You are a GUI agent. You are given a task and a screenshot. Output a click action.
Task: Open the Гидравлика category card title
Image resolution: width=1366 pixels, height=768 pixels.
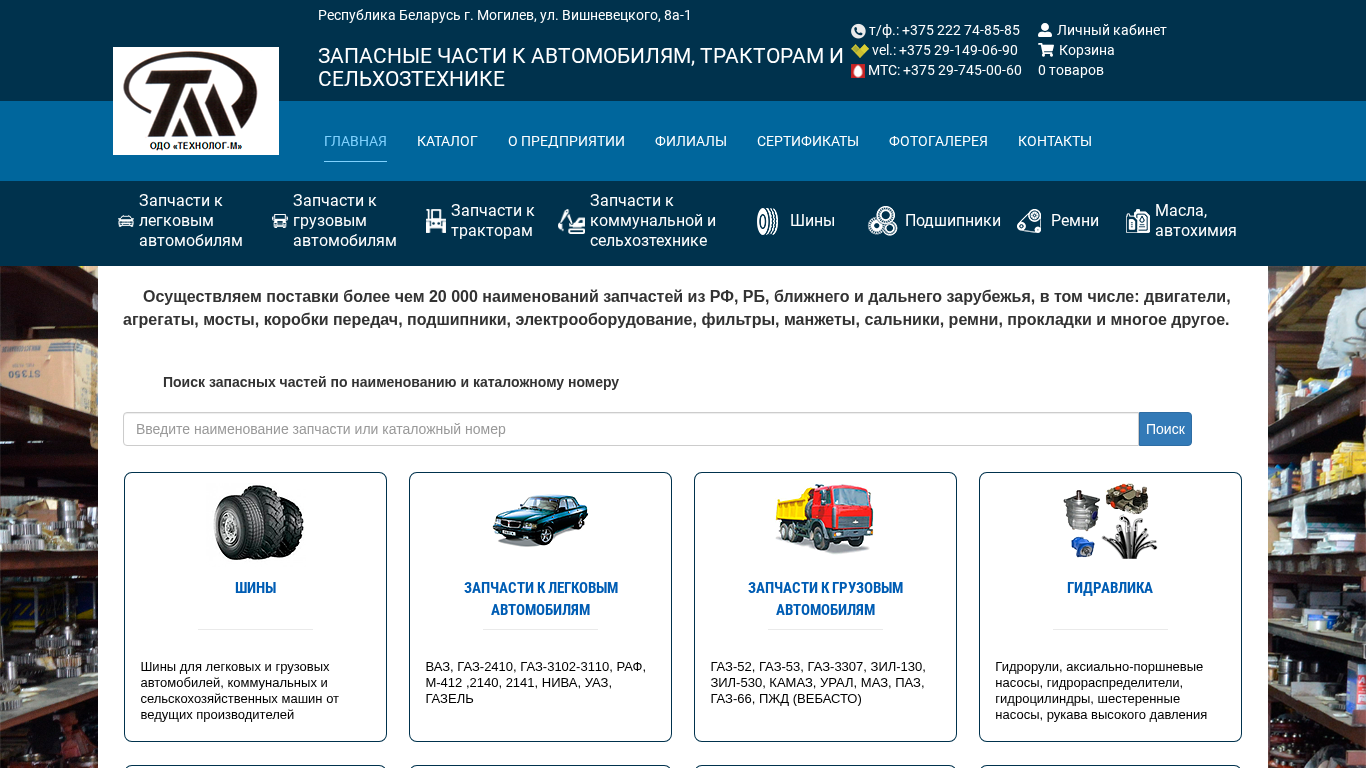tap(1109, 588)
